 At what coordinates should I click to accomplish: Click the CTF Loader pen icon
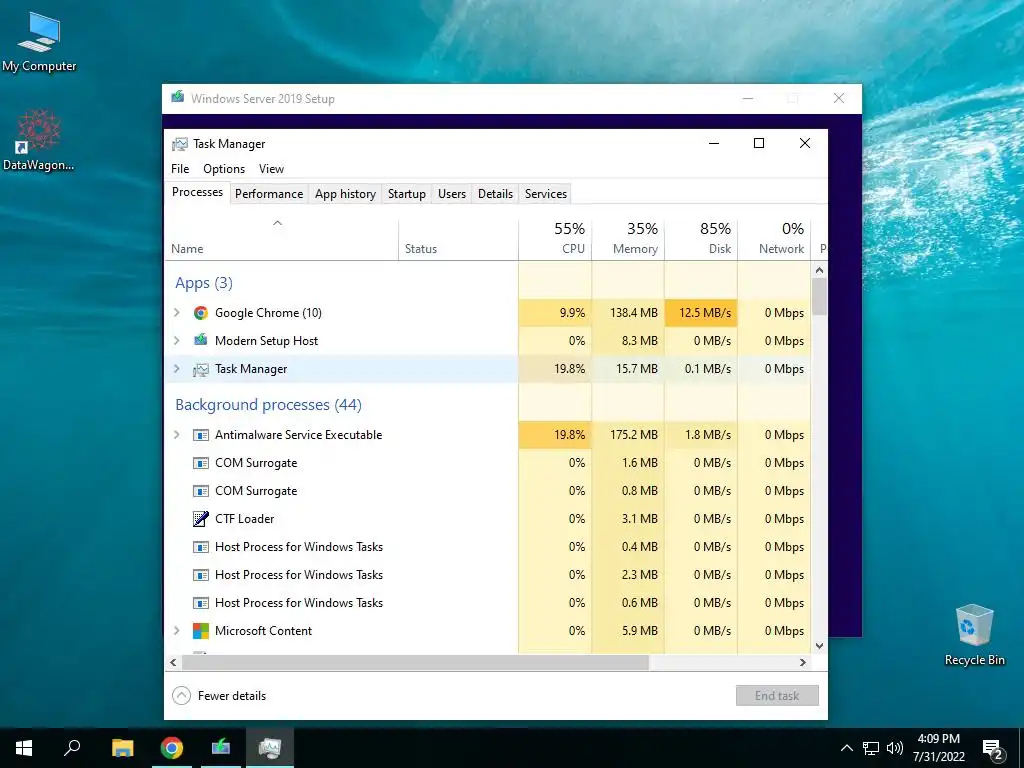coord(200,519)
